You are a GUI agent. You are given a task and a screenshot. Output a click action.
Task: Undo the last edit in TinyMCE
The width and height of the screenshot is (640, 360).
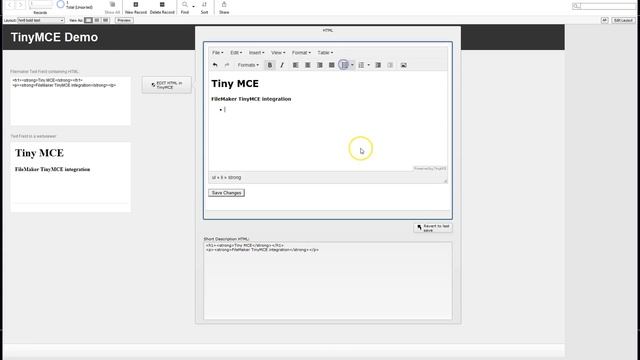tap(215, 65)
